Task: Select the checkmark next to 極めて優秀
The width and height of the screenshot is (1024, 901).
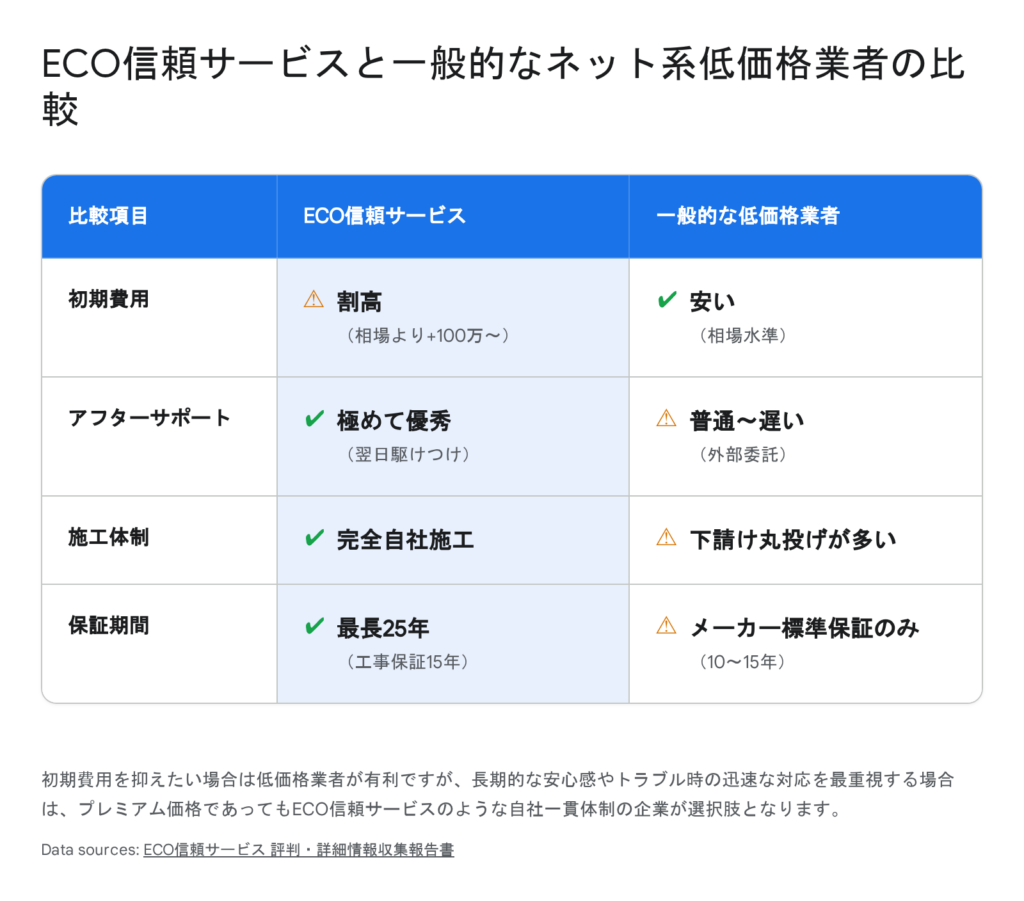Action: [314, 420]
